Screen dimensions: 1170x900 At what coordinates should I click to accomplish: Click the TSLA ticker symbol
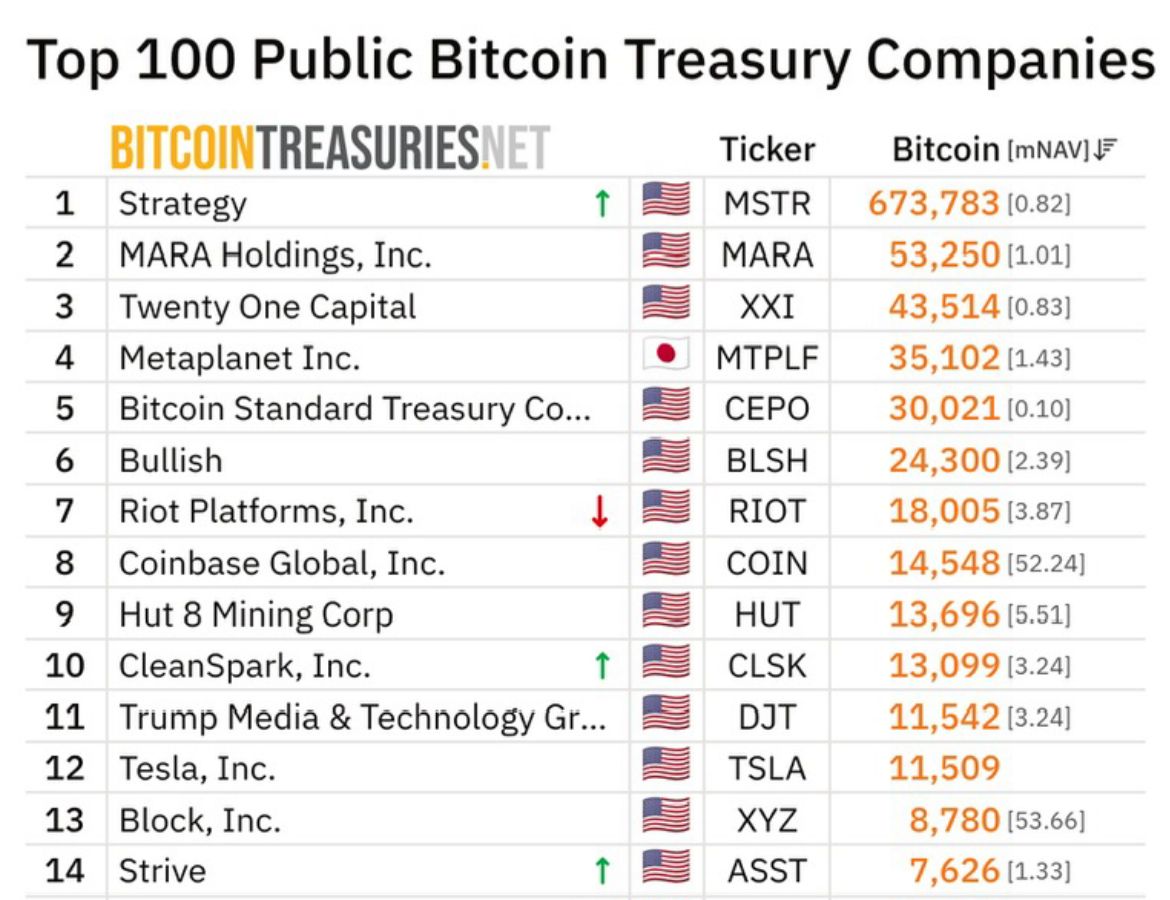tap(767, 768)
